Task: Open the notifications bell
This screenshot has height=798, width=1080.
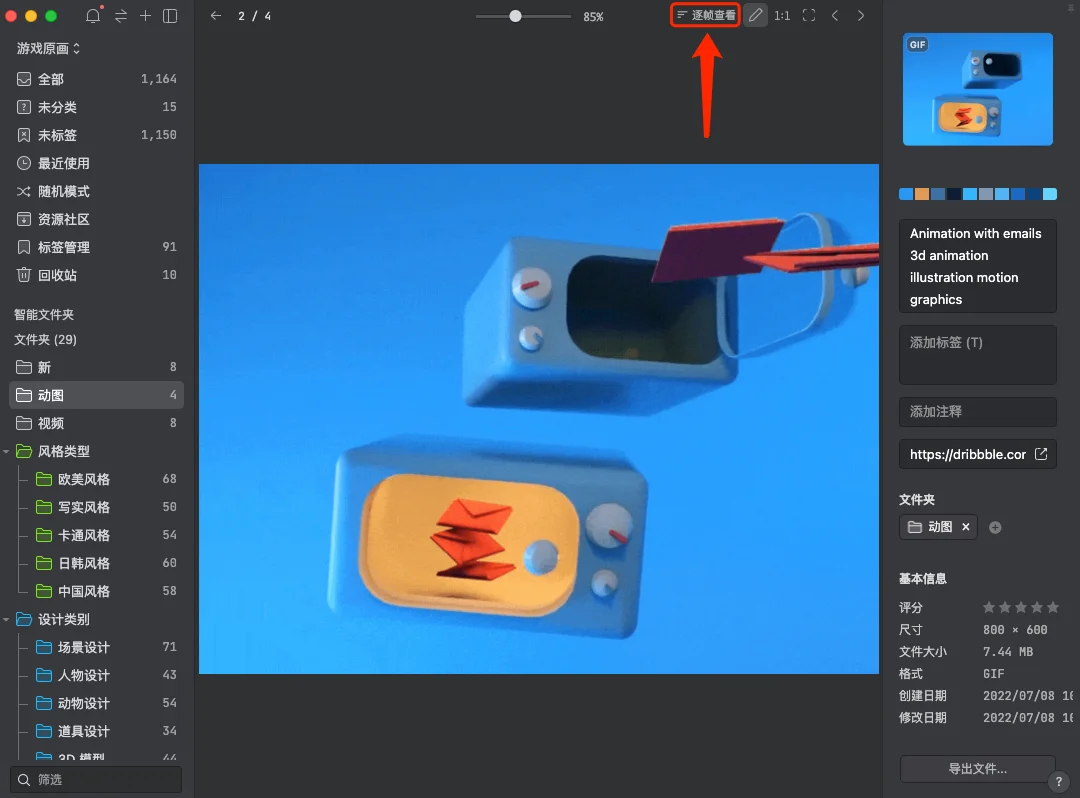Action: click(x=93, y=16)
